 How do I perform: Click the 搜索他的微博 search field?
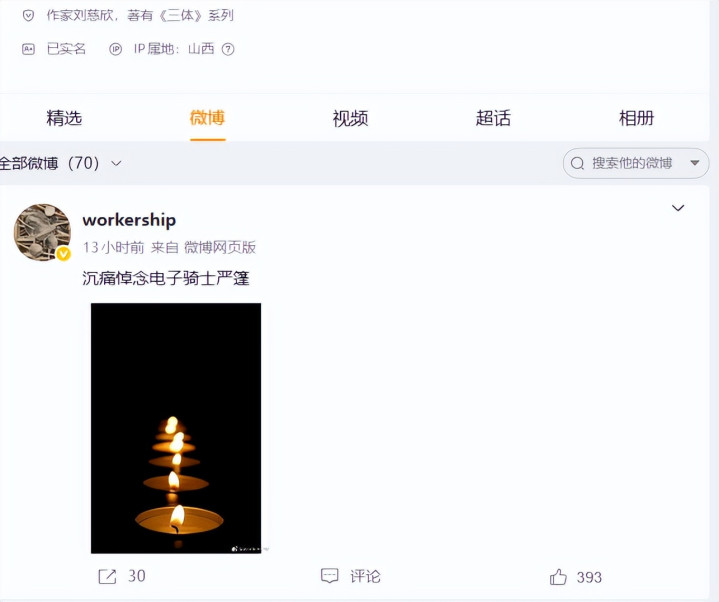[636, 163]
